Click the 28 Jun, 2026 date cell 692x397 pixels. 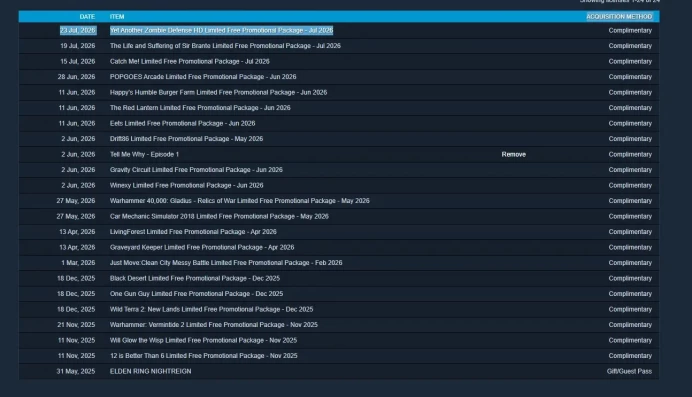click(76, 77)
